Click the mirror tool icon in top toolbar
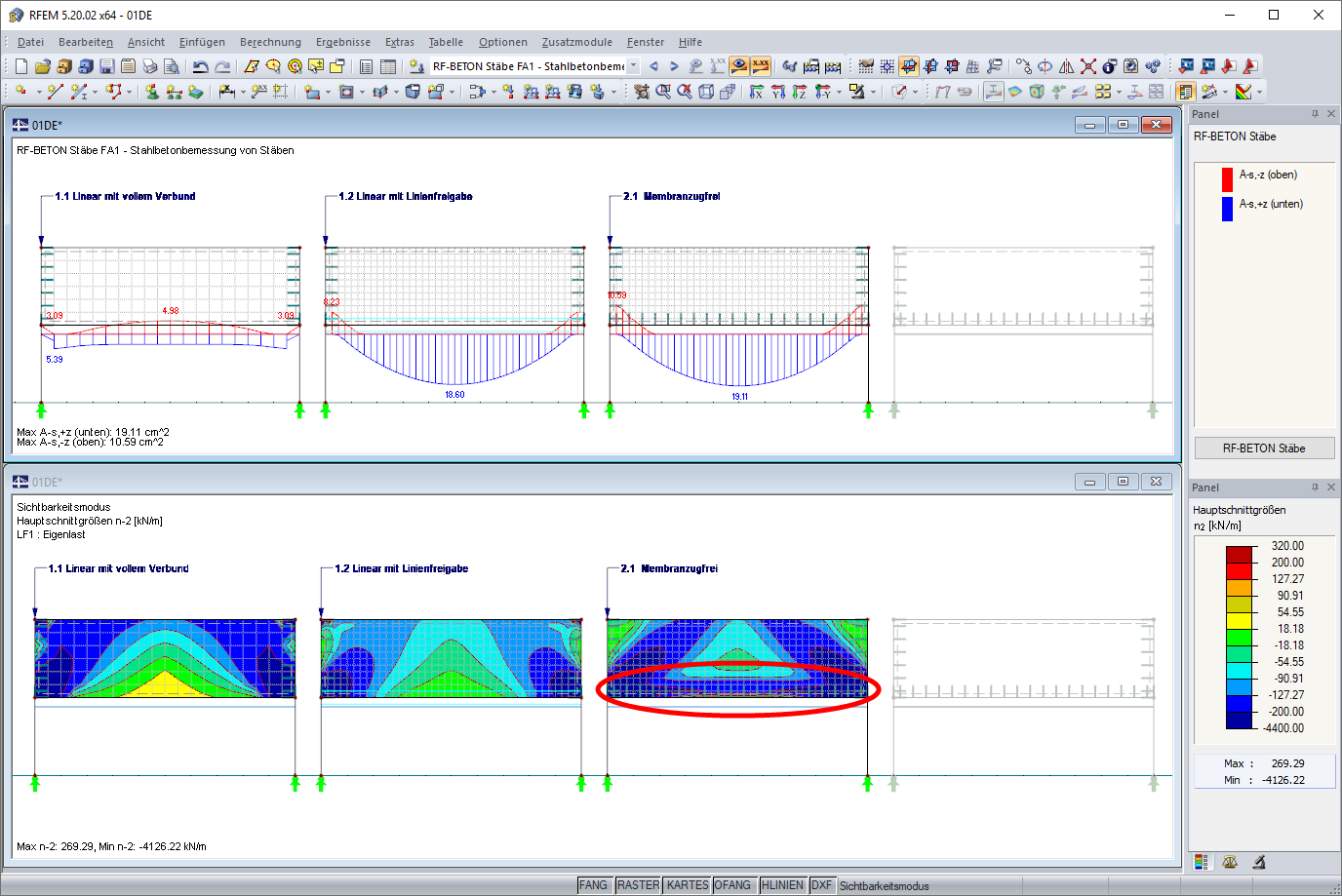This screenshot has height=896, width=1342. click(1067, 66)
